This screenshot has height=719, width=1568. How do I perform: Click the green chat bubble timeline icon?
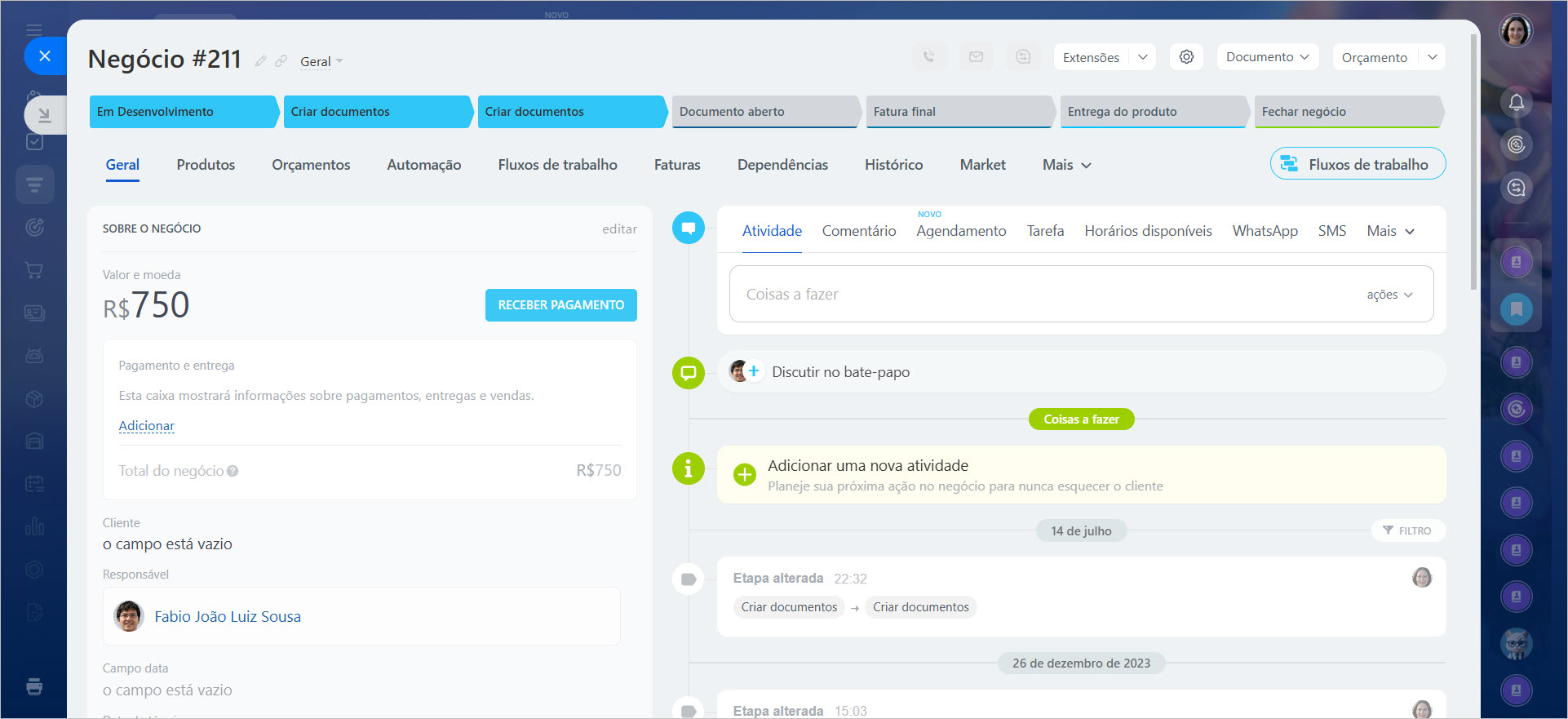pyautogui.click(x=689, y=373)
